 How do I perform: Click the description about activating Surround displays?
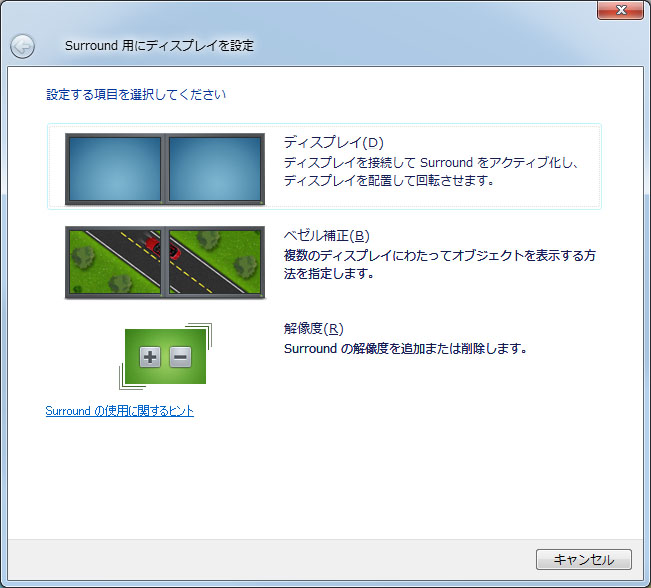point(431,172)
